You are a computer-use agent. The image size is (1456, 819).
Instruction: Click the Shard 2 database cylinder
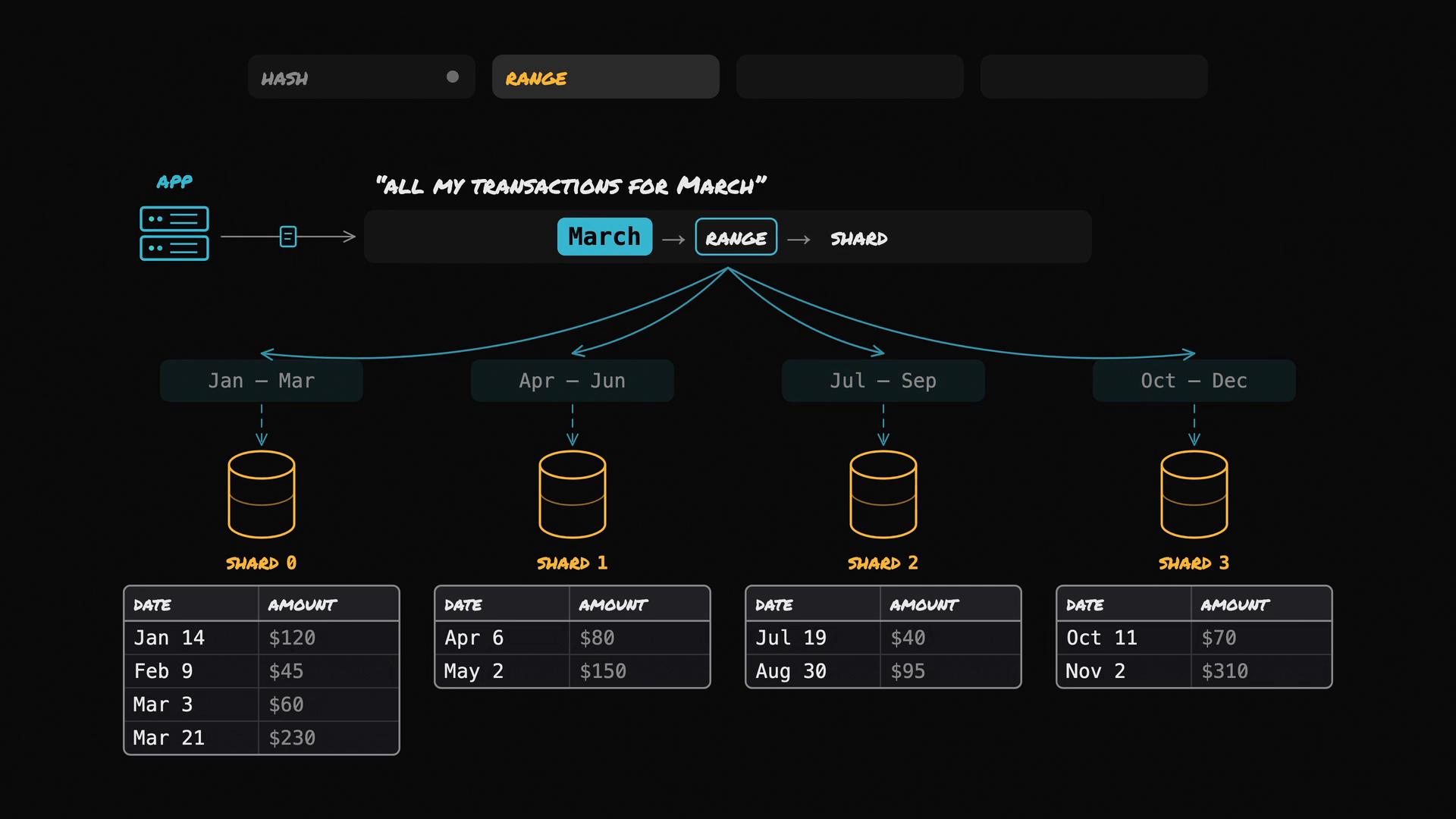pos(883,494)
